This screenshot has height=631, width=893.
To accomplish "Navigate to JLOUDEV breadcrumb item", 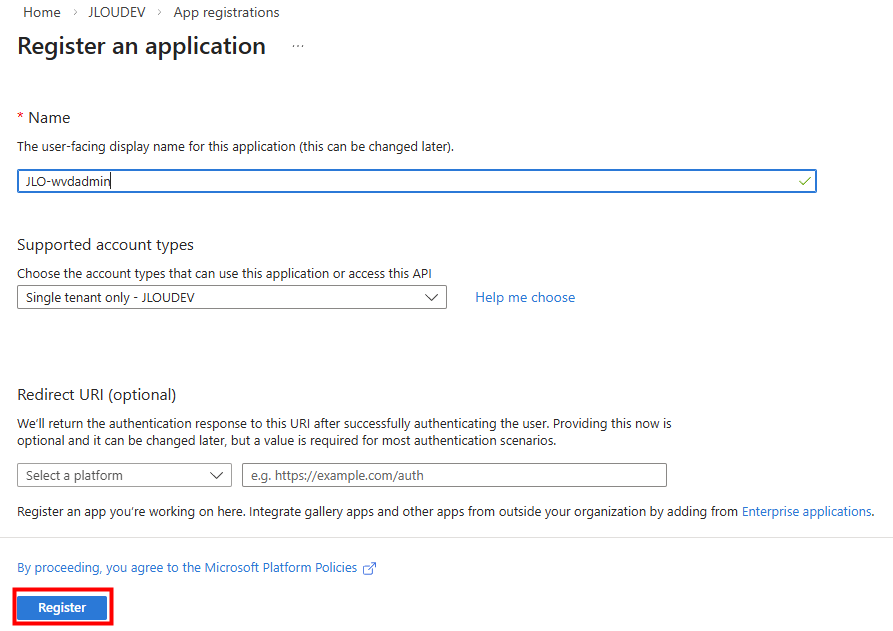I will [x=117, y=13].
